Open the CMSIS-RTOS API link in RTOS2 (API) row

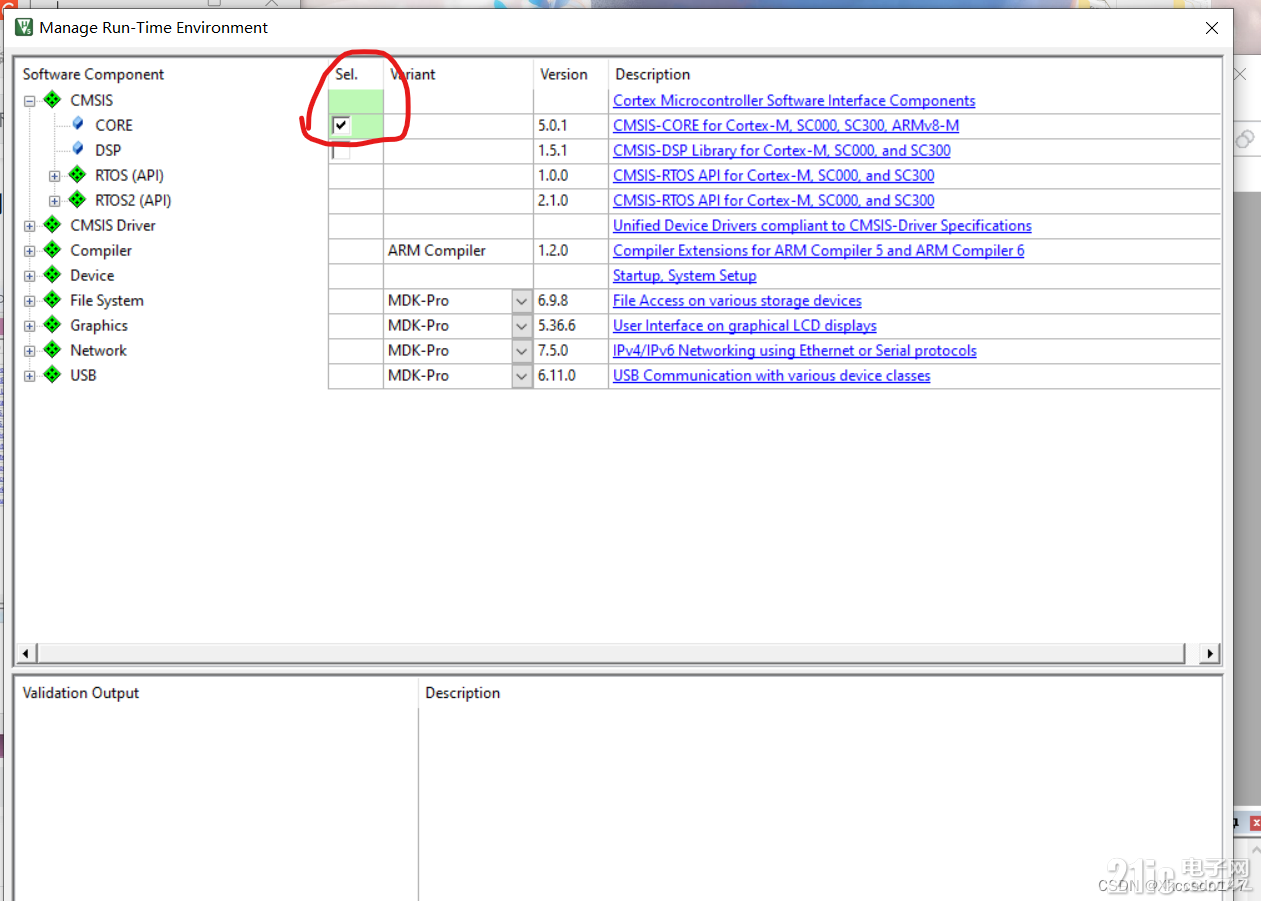click(x=774, y=200)
